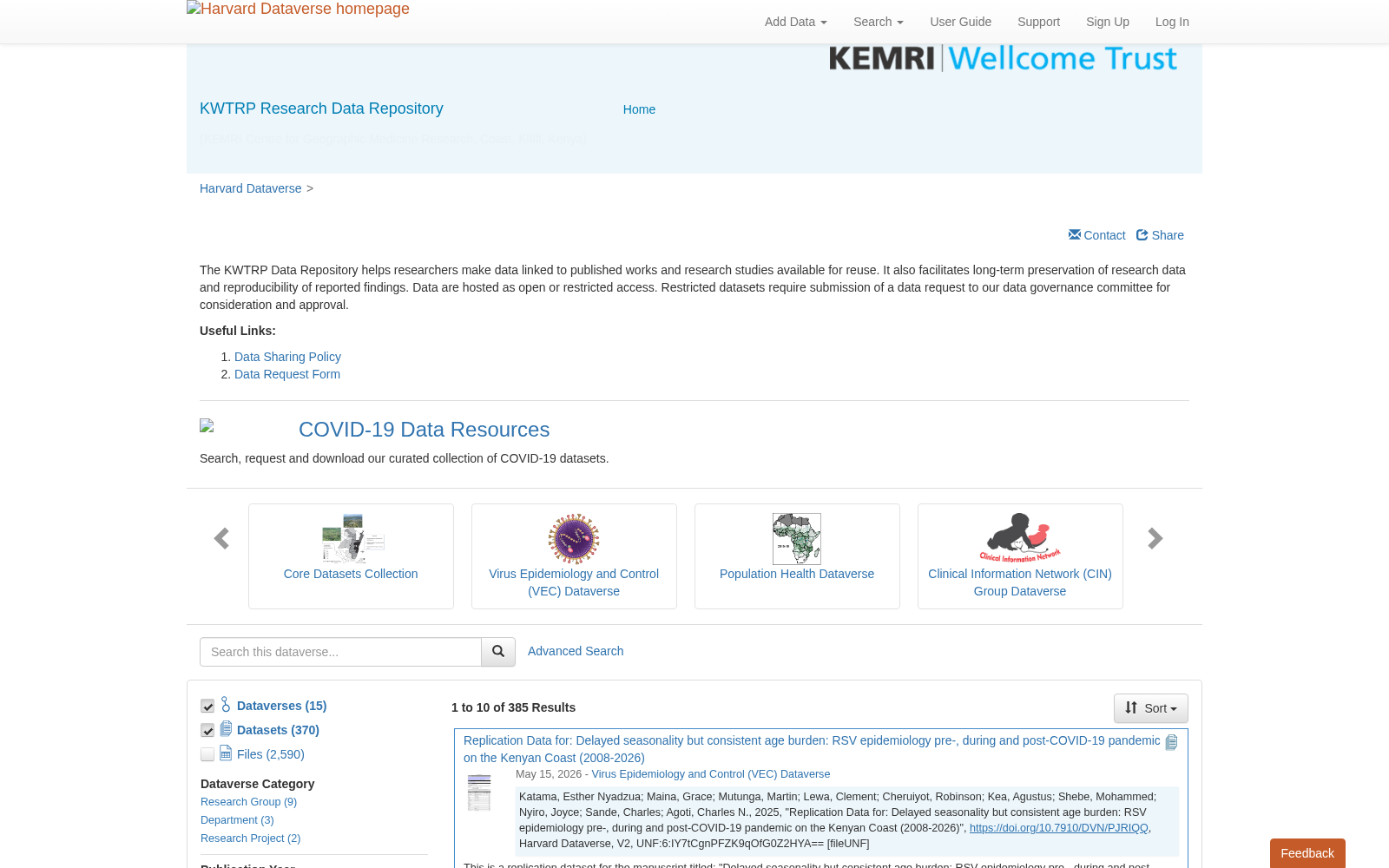Click the Home link in header

[x=639, y=109]
